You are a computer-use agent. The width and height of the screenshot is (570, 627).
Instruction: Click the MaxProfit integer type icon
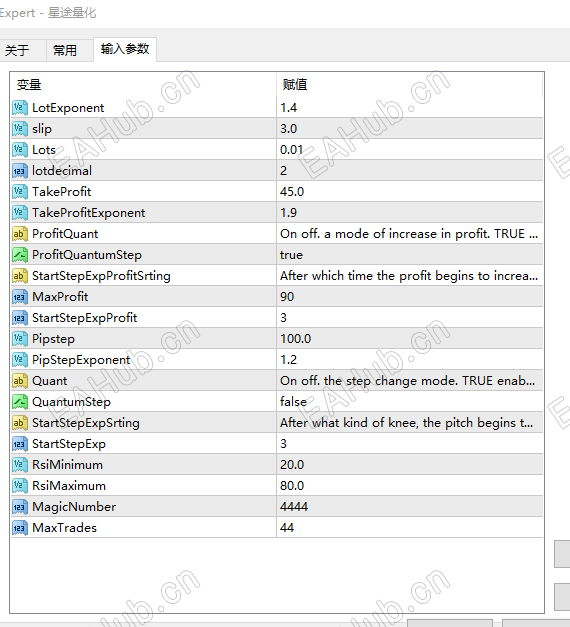(x=20, y=297)
